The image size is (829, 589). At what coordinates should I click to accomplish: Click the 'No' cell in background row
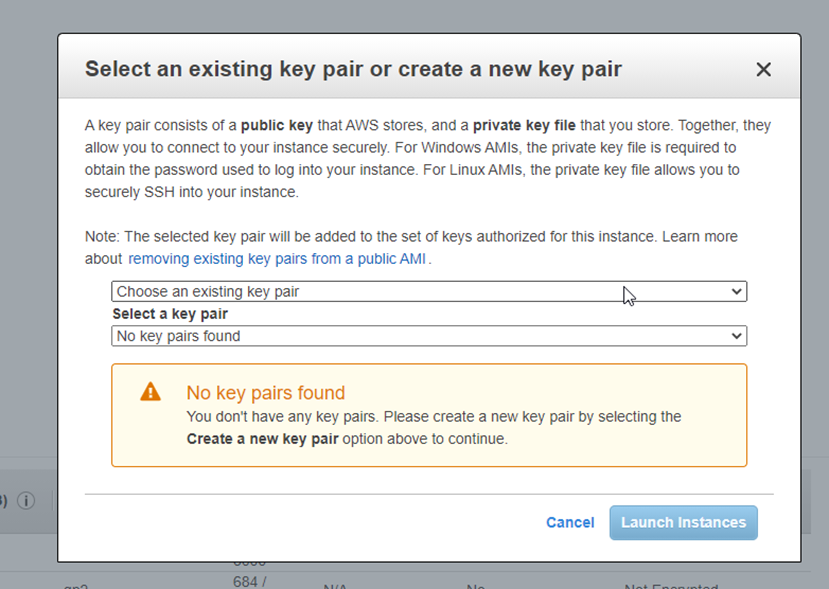coord(475,584)
